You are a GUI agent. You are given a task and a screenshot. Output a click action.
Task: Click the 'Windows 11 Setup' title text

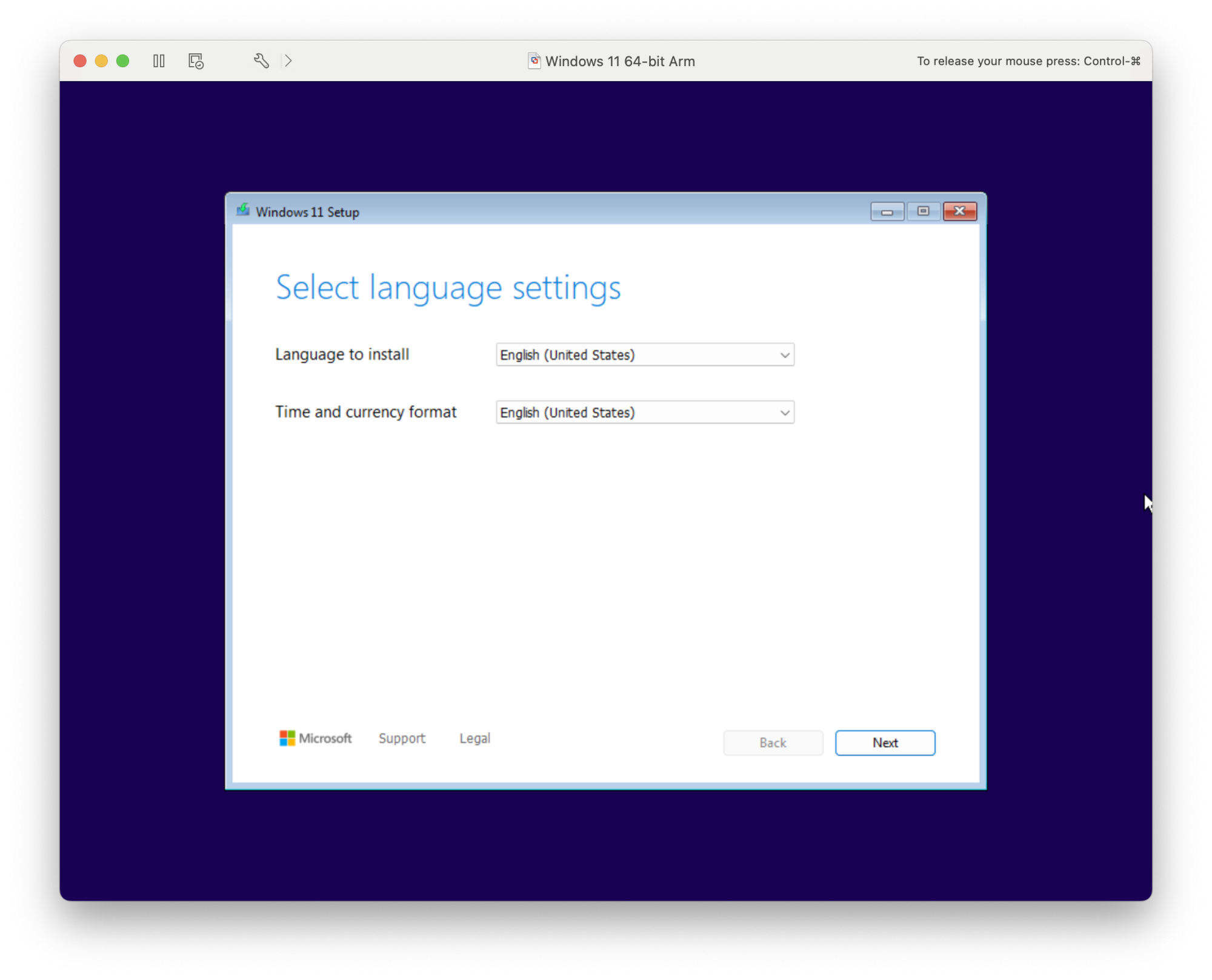307,212
